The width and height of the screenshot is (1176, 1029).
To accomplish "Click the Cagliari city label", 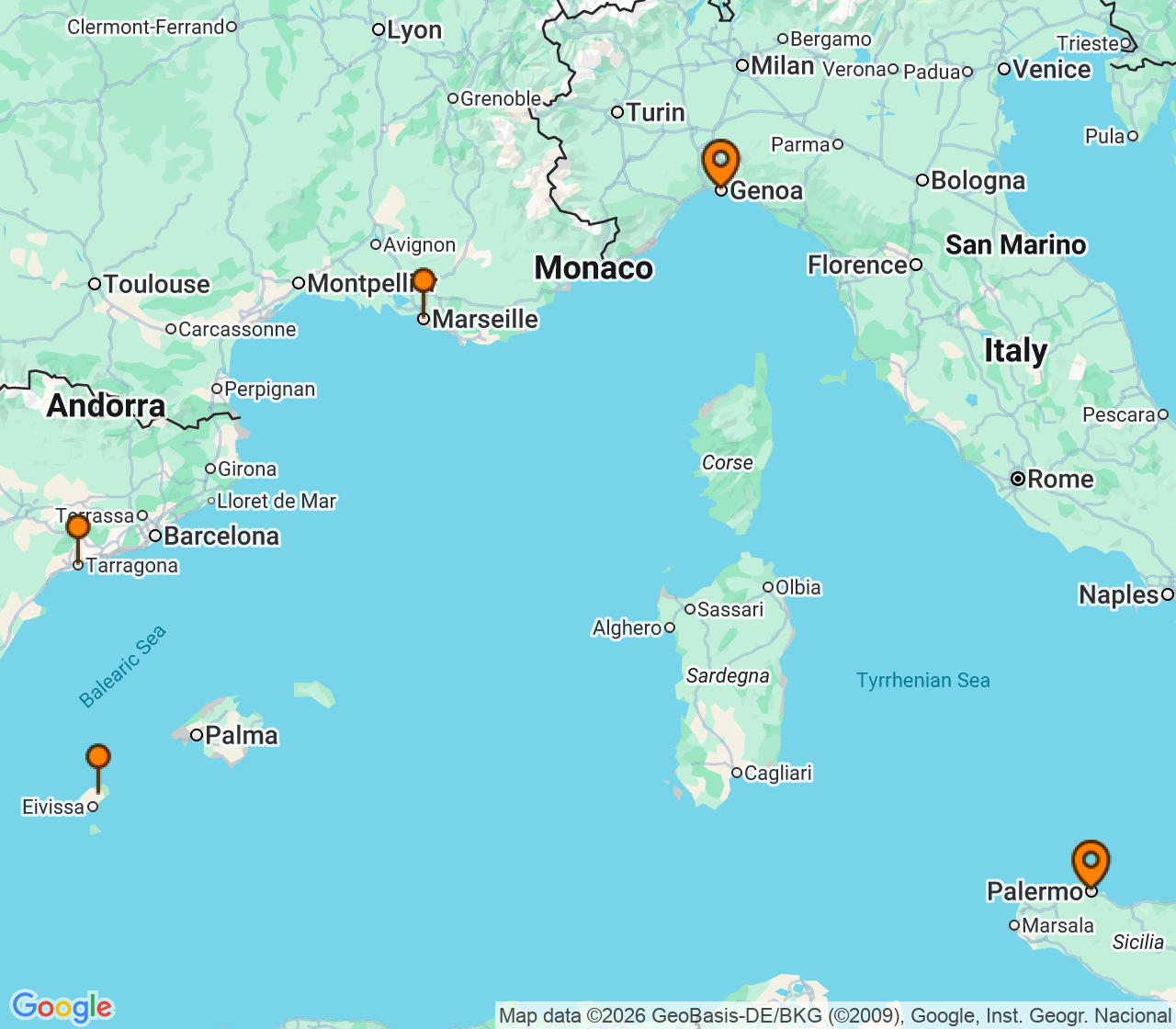I will [x=778, y=773].
